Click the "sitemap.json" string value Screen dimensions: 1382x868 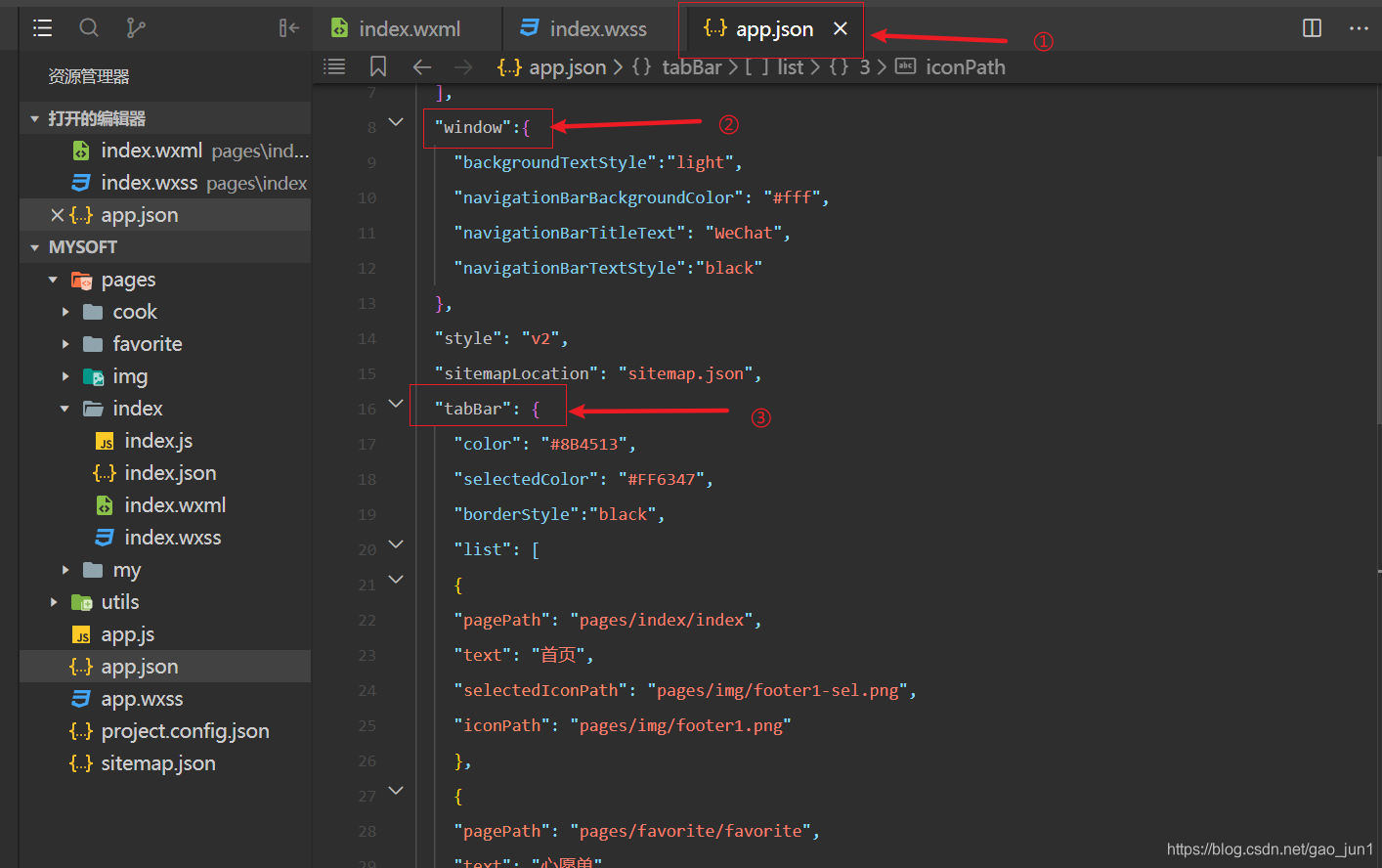point(686,373)
